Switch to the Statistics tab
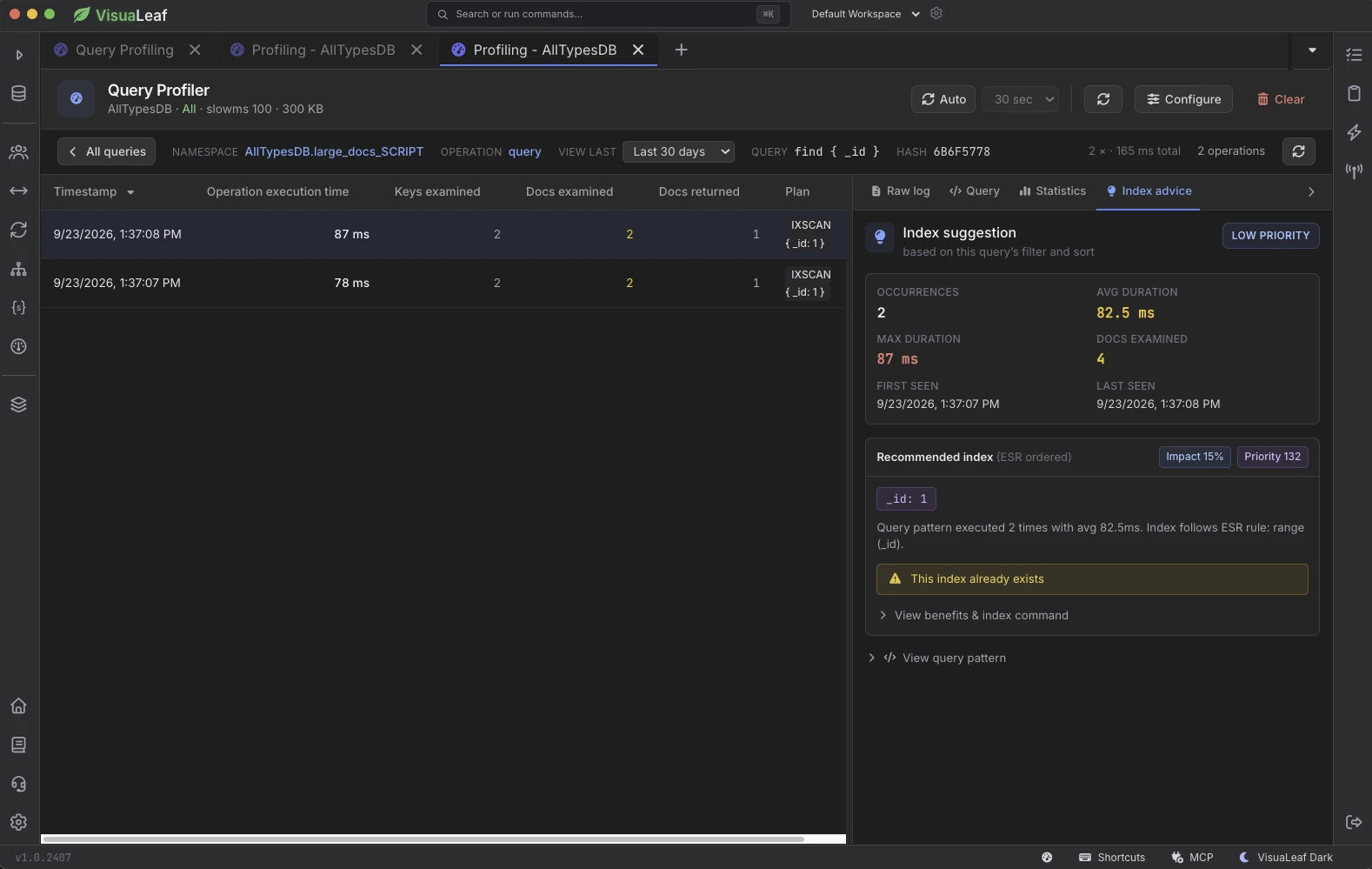Viewport: 1372px width, 869px height. 1052,191
